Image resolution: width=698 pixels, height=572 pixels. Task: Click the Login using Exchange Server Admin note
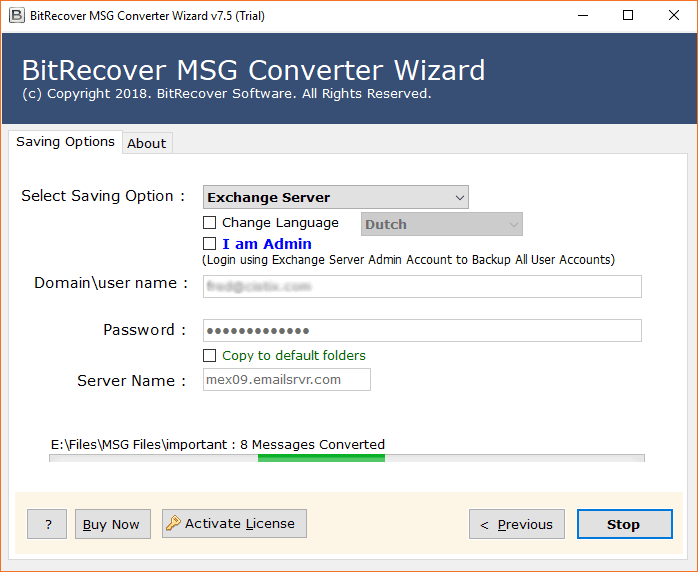click(x=408, y=260)
